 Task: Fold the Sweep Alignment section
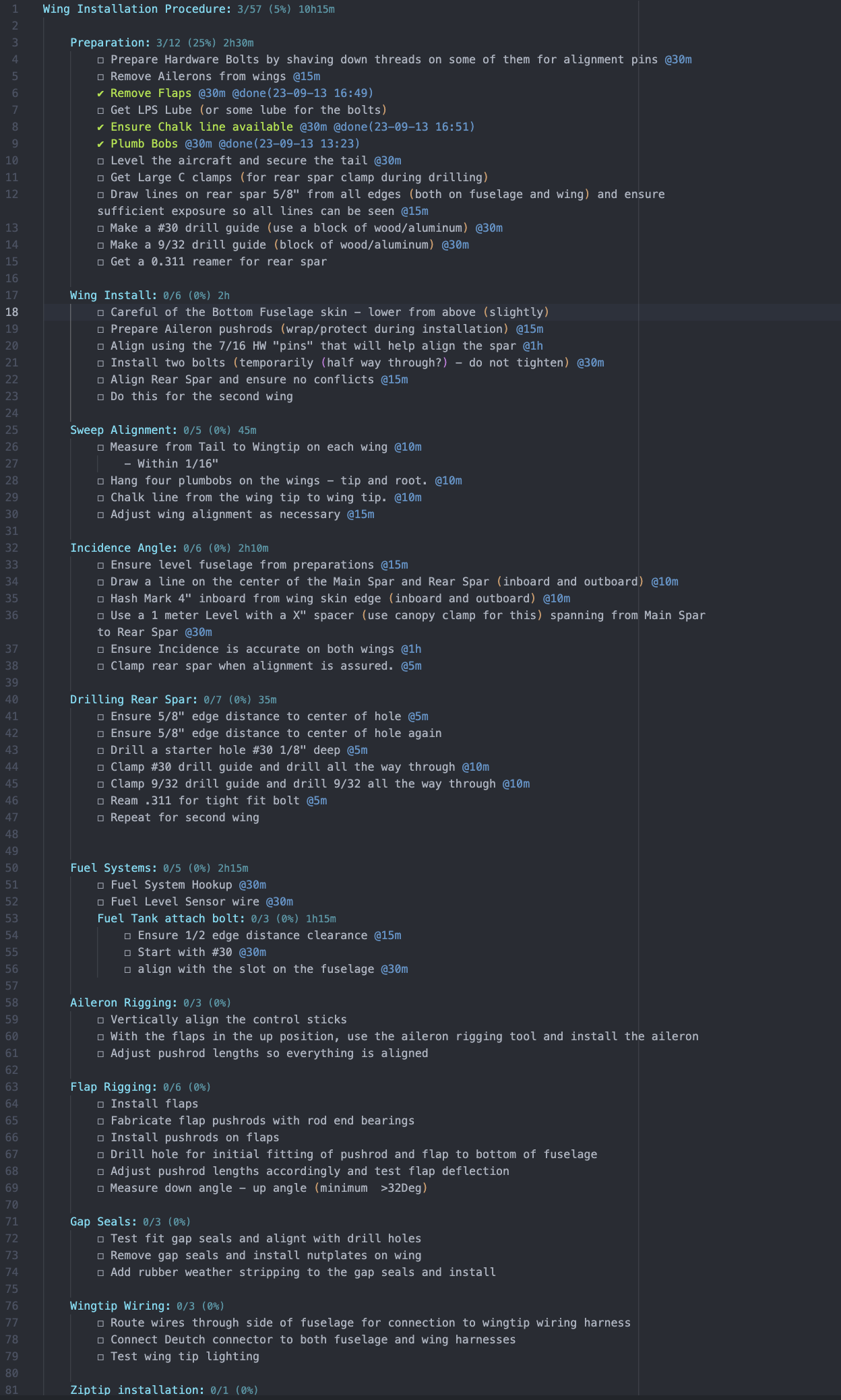(x=123, y=430)
